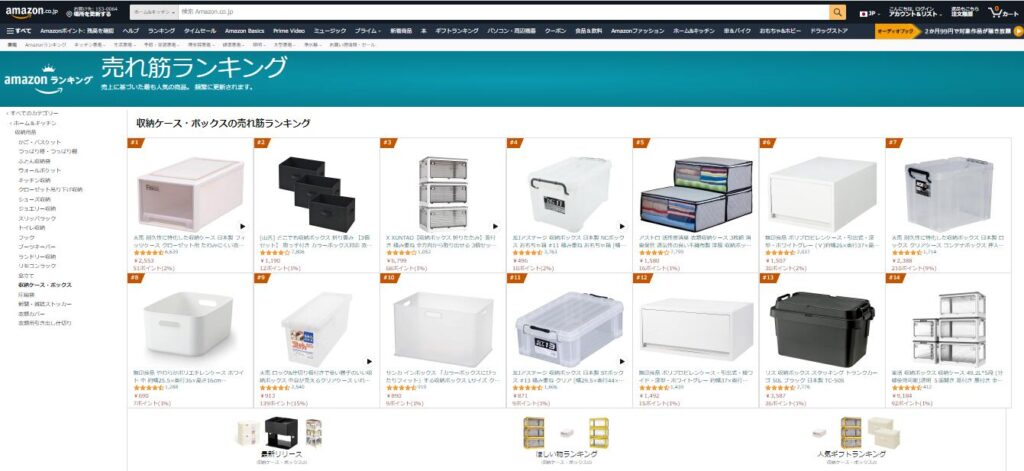
Task: Expand the account and lists menu
Action: tap(914, 12)
